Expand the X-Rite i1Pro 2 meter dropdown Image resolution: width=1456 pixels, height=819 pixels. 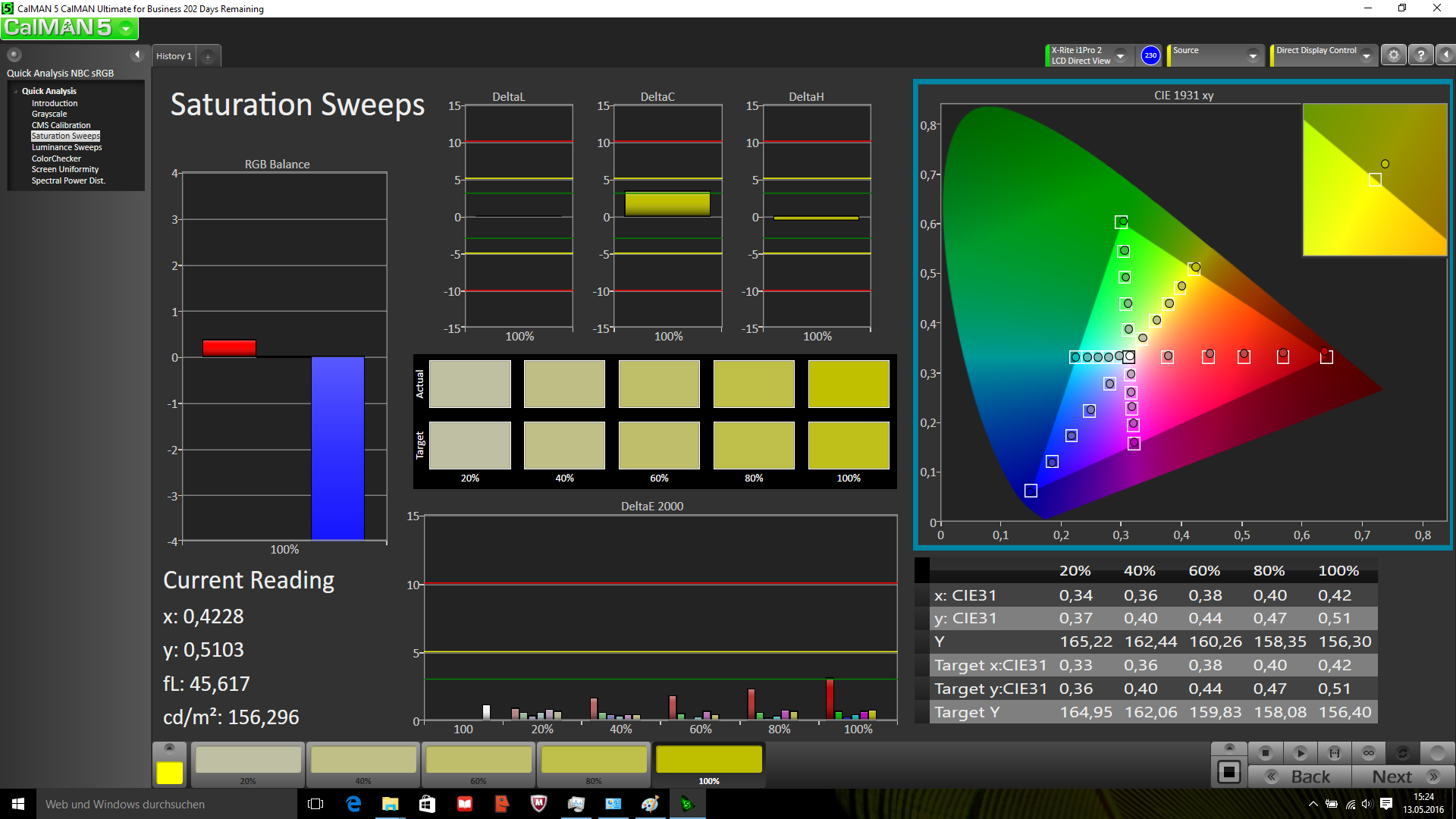coord(1120,55)
